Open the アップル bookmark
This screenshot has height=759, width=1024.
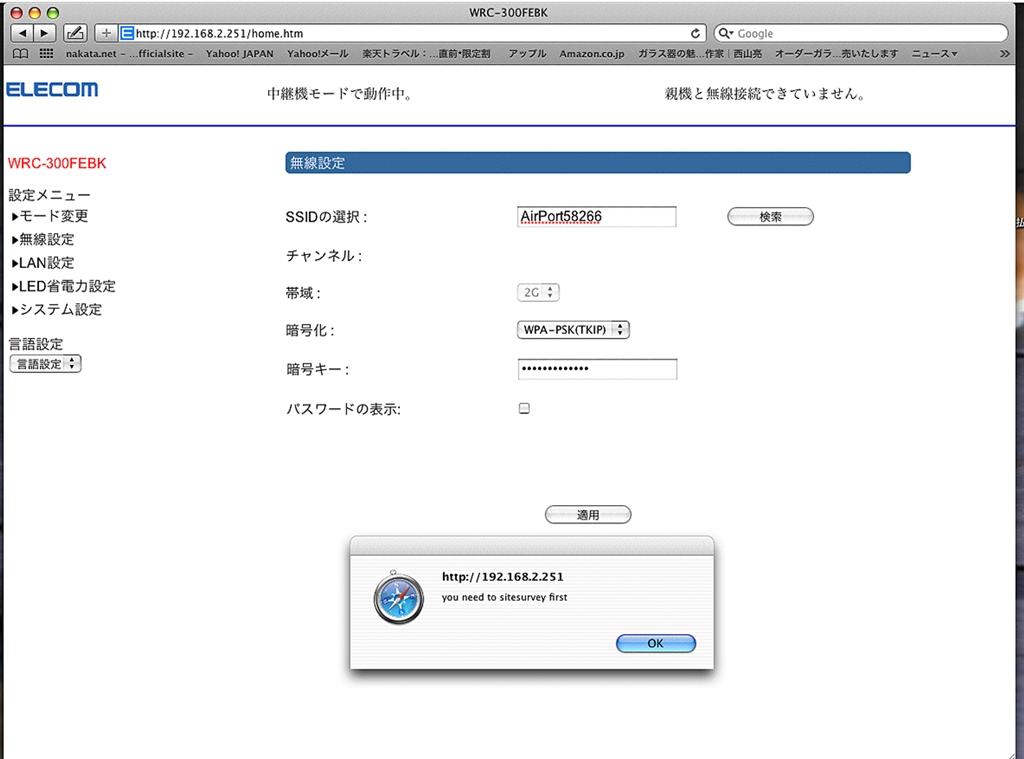point(527,54)
